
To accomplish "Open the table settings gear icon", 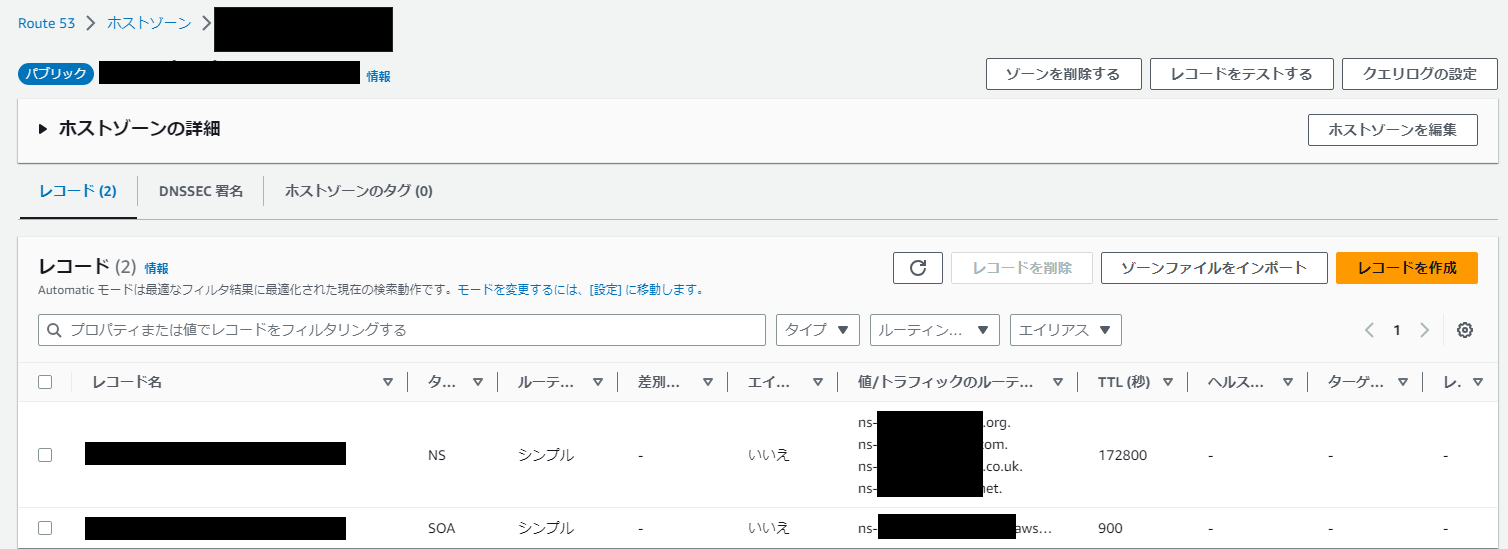I will (x=1465, y=330).
